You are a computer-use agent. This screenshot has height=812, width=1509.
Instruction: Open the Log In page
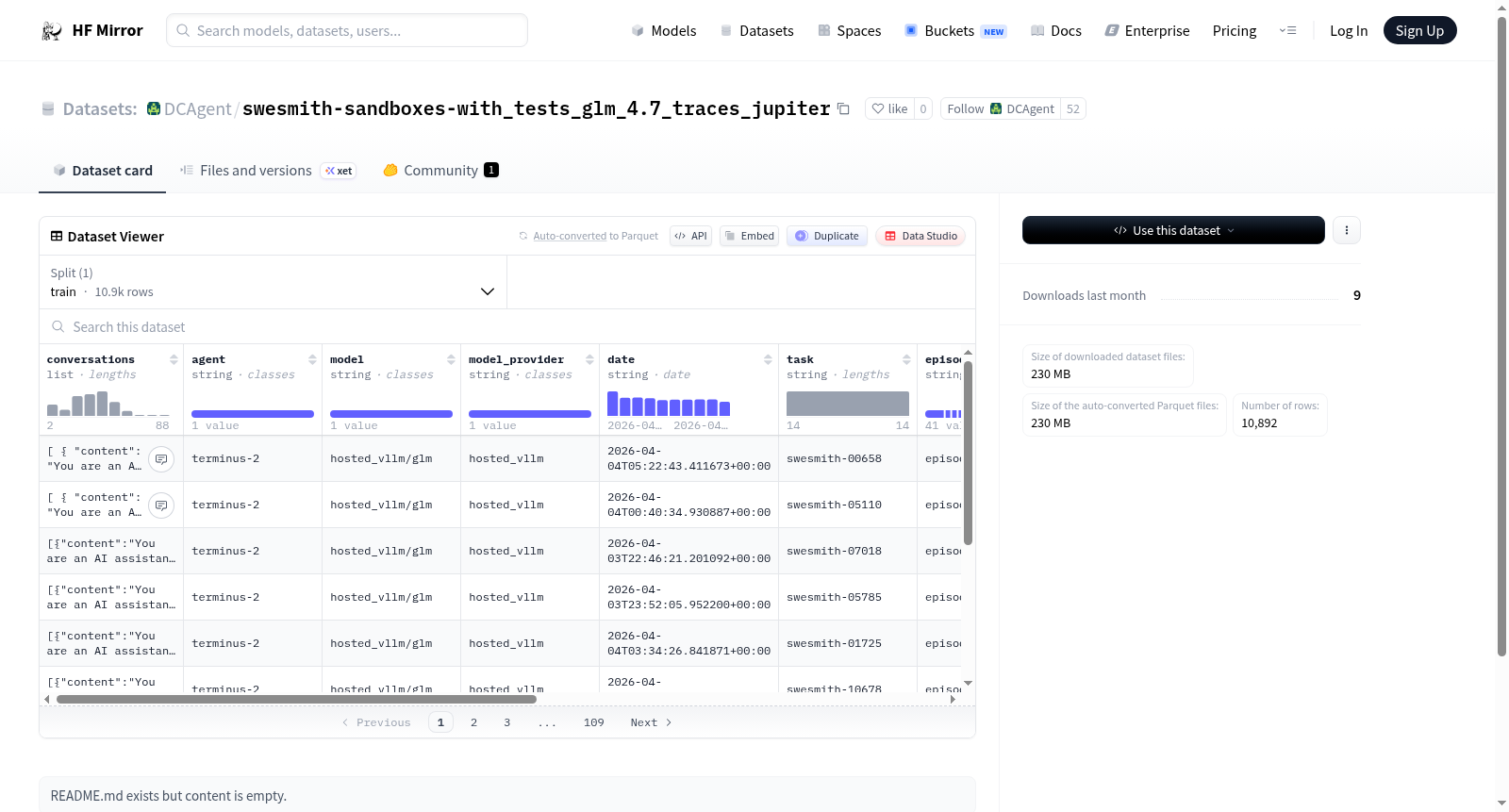pos(1349,31)
